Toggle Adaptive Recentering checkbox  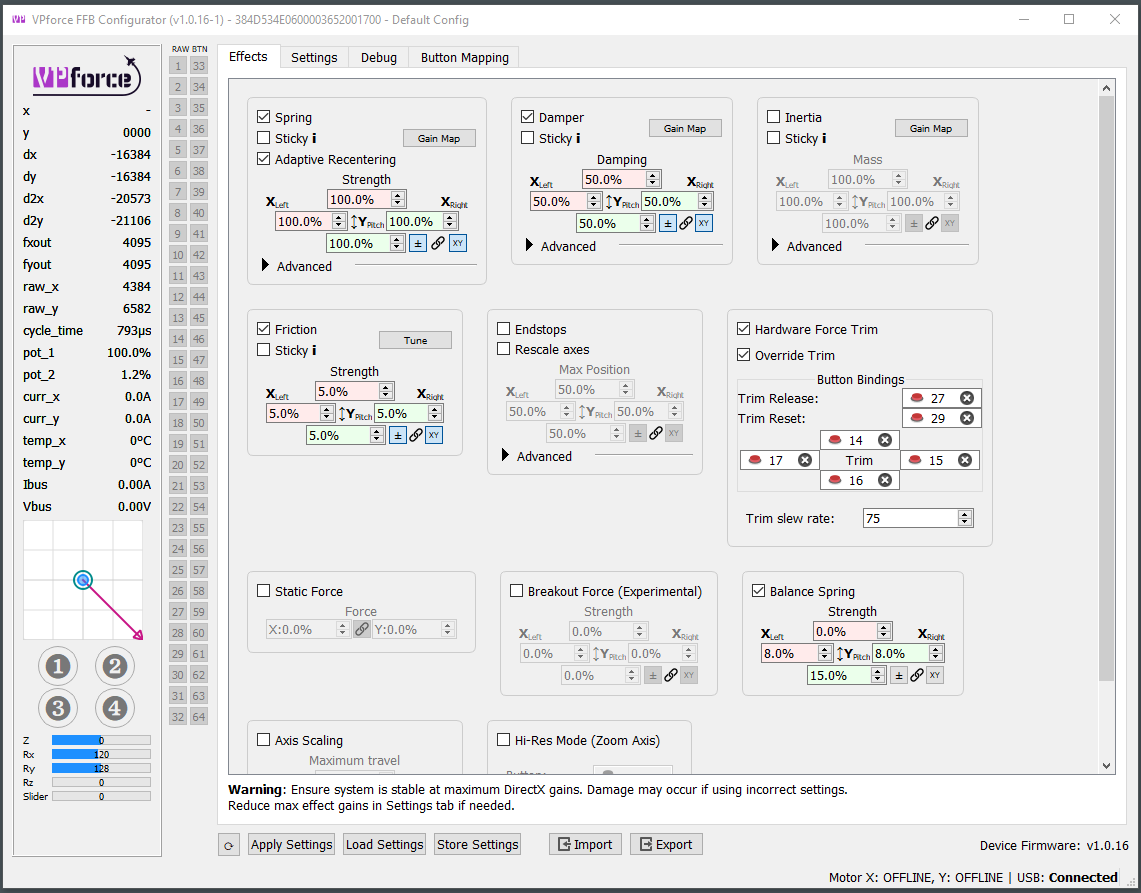[263, 159]
